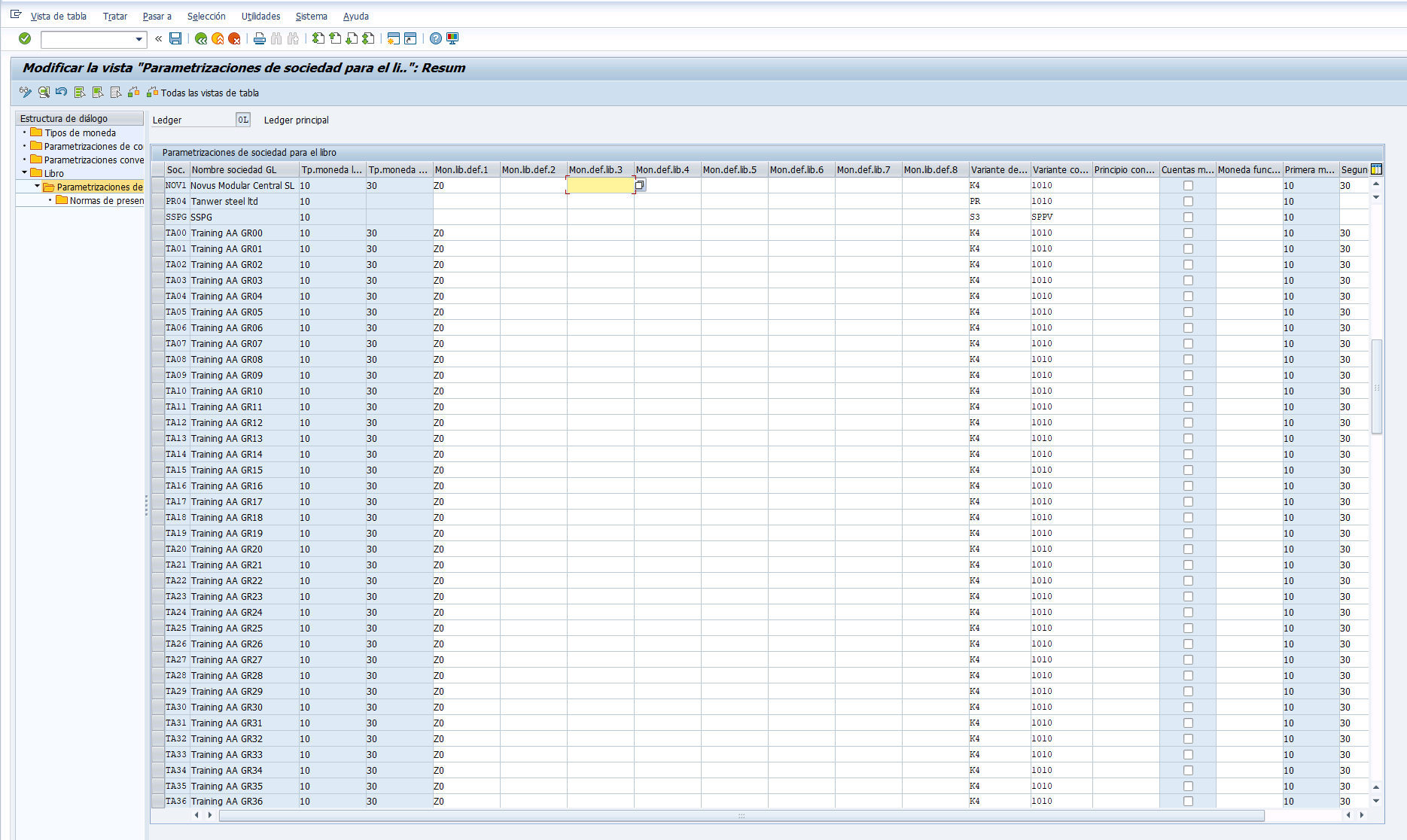Check Cuentas m... box for TA36 row
Viewport: 1407px width, 840px height.
coord(1188,801)
